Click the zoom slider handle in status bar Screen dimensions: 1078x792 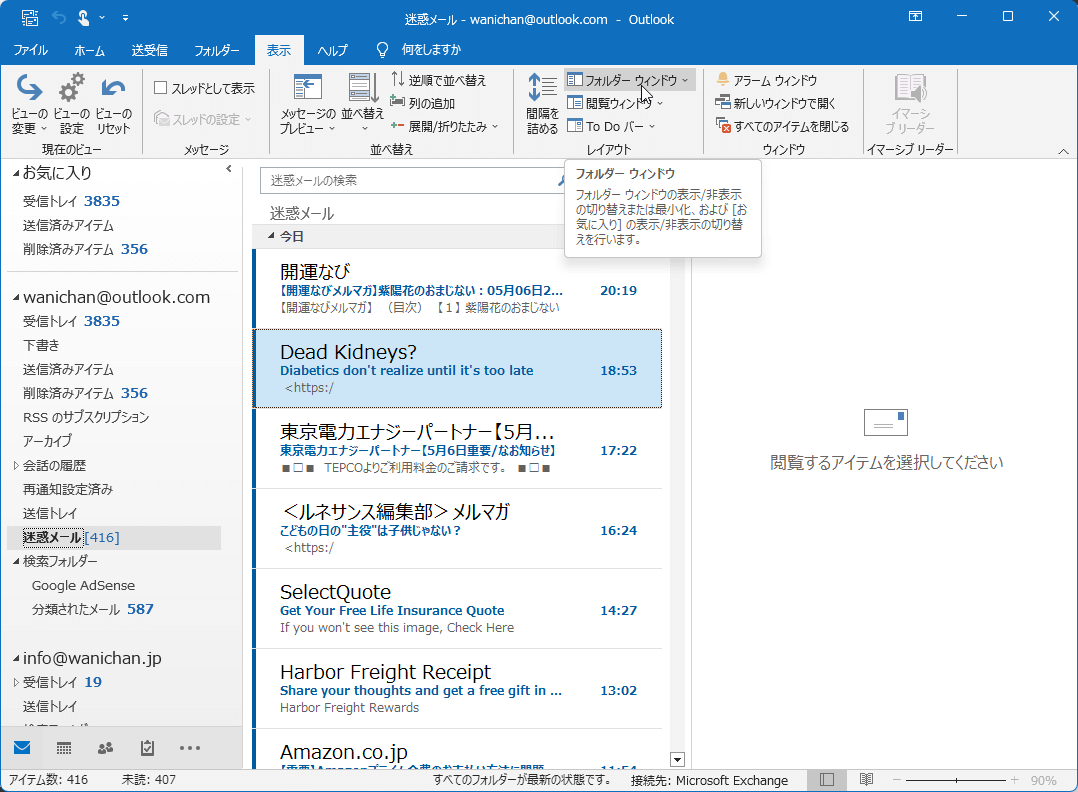tap(956, 780)
